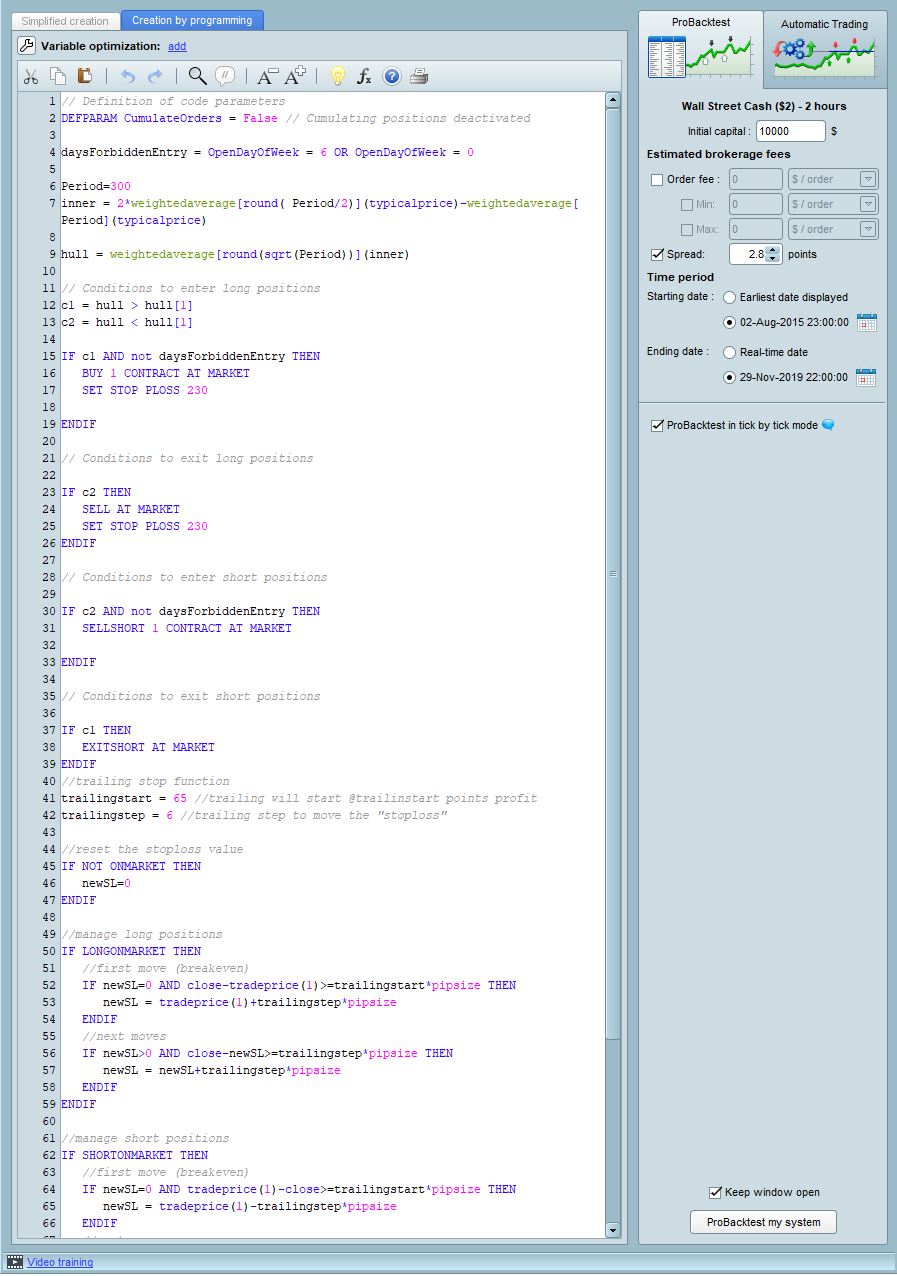This screenshot has height=1276, width=897.
Task: Click the Wall Street Cash ($2) - 2 hours title
Action: (764, 106)
